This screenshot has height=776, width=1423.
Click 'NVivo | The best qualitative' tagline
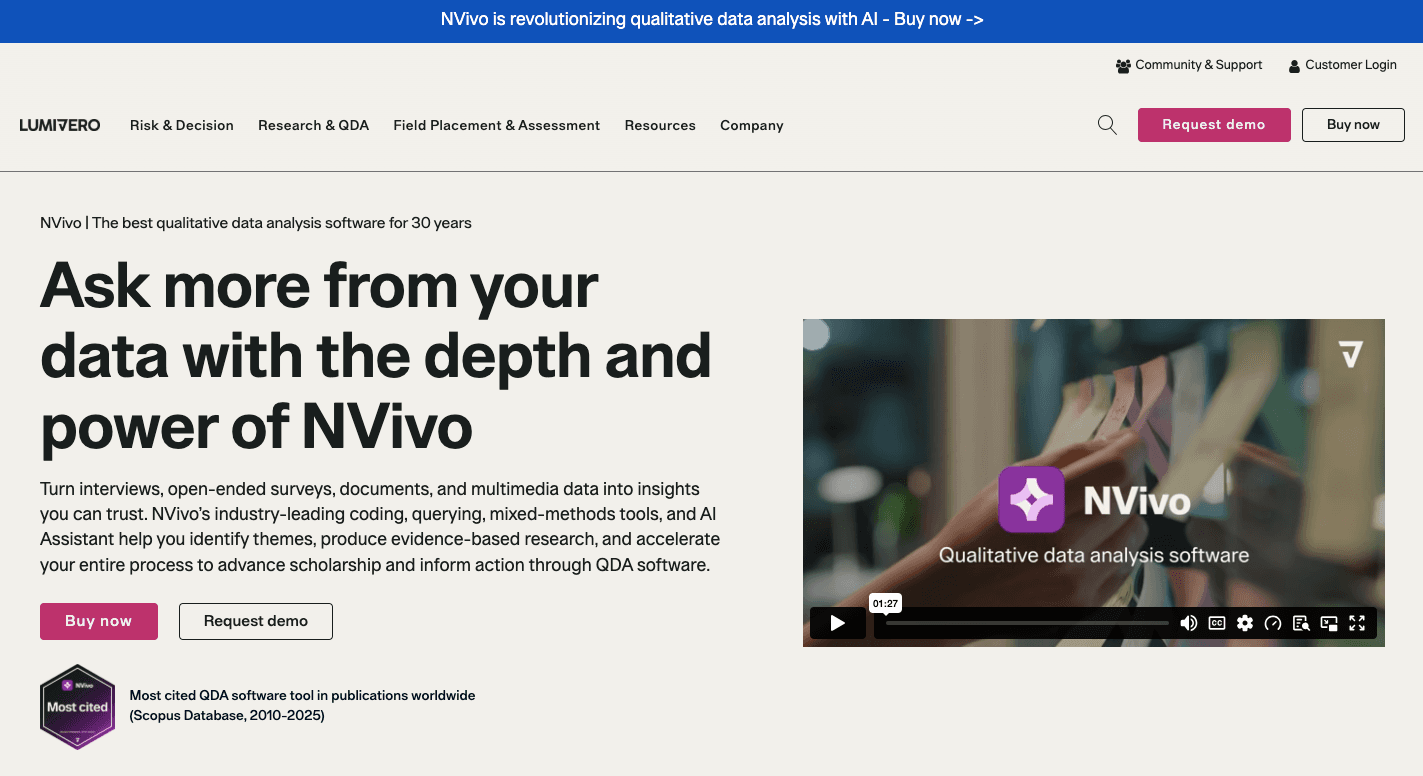[256, 223]
